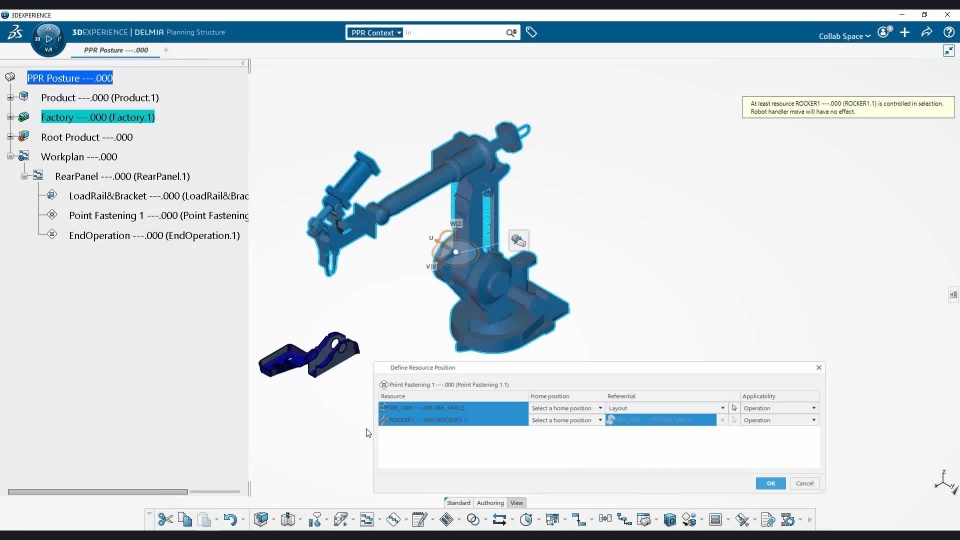Close the Define Resource Position dialog
The width and height of the screenshot is (960, 540).
tap(819, 367)
